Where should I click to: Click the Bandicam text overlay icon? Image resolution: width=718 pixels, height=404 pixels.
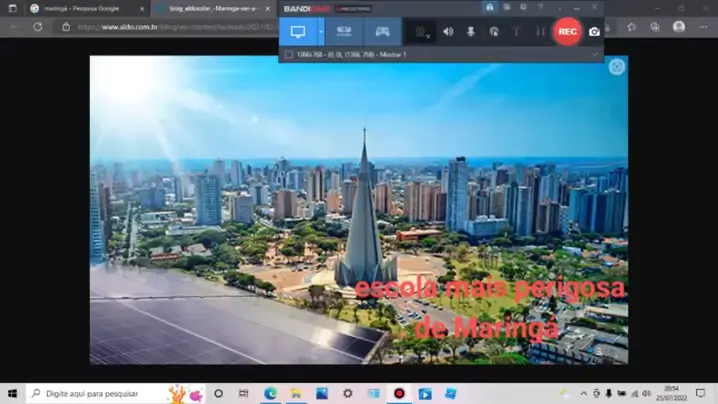(x=517, y=32)
